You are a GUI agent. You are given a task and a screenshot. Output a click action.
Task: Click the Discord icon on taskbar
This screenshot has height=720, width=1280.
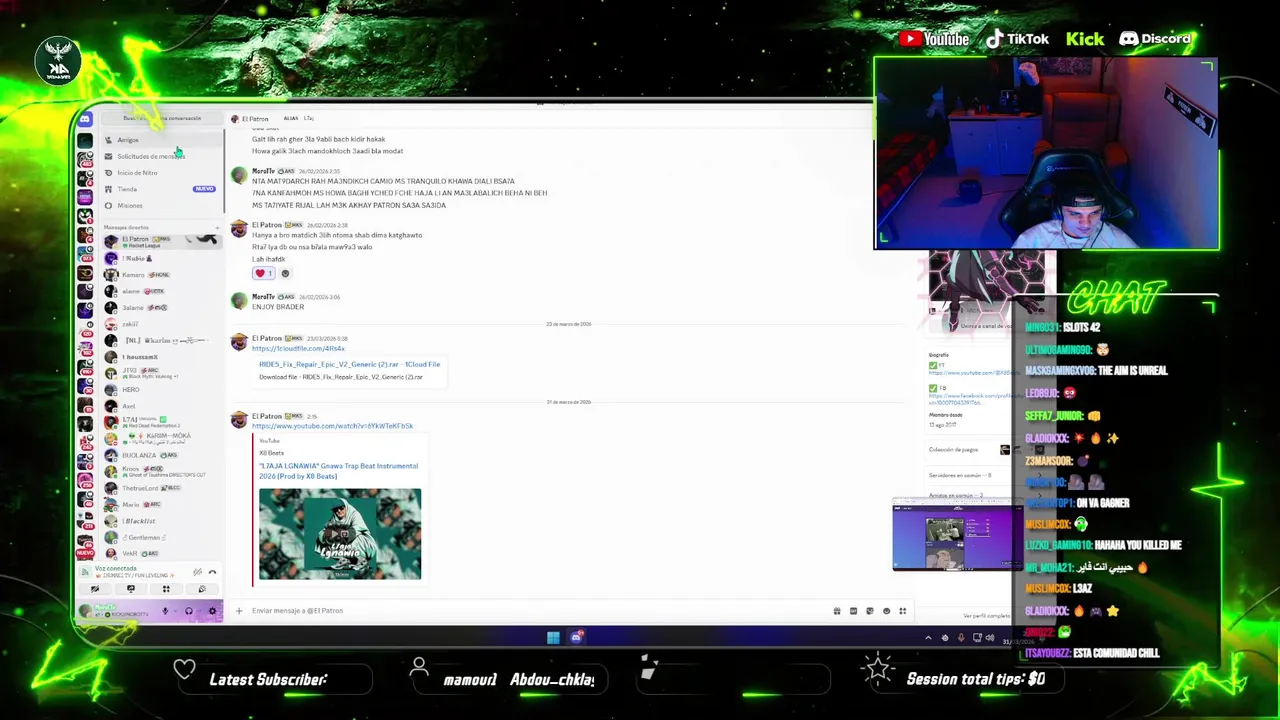pyautogui.click(x=576, y=637)
